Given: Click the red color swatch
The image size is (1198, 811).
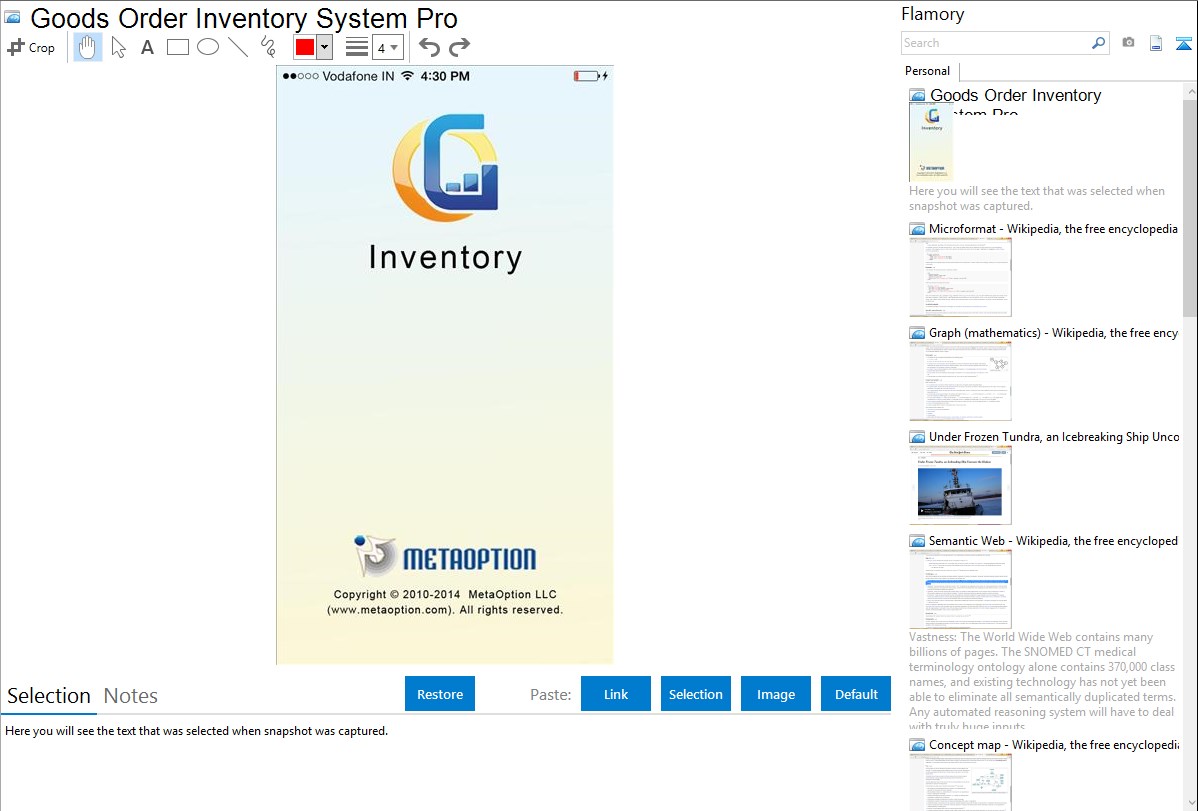Looking at the screenshot, I should pos(305,47).
